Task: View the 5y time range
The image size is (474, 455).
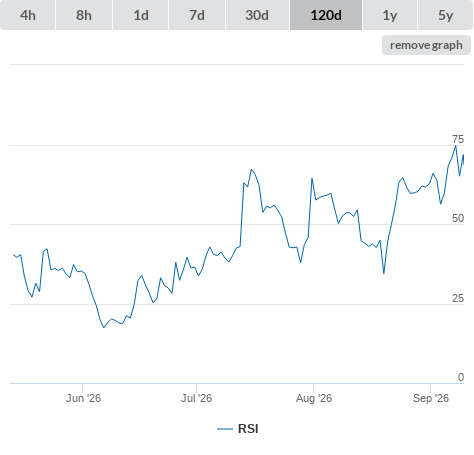Action: (x=445, y=15)
